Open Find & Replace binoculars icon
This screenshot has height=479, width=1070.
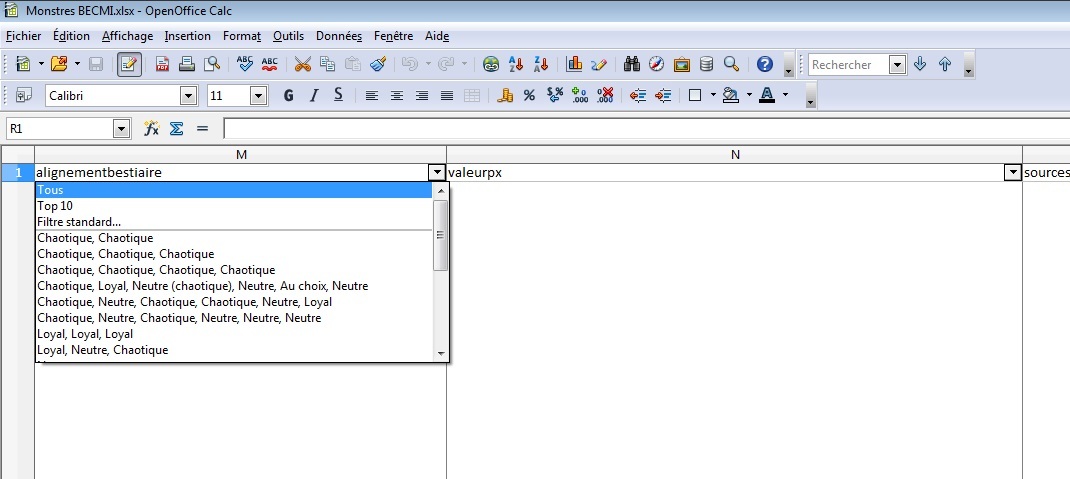[632, 64]
